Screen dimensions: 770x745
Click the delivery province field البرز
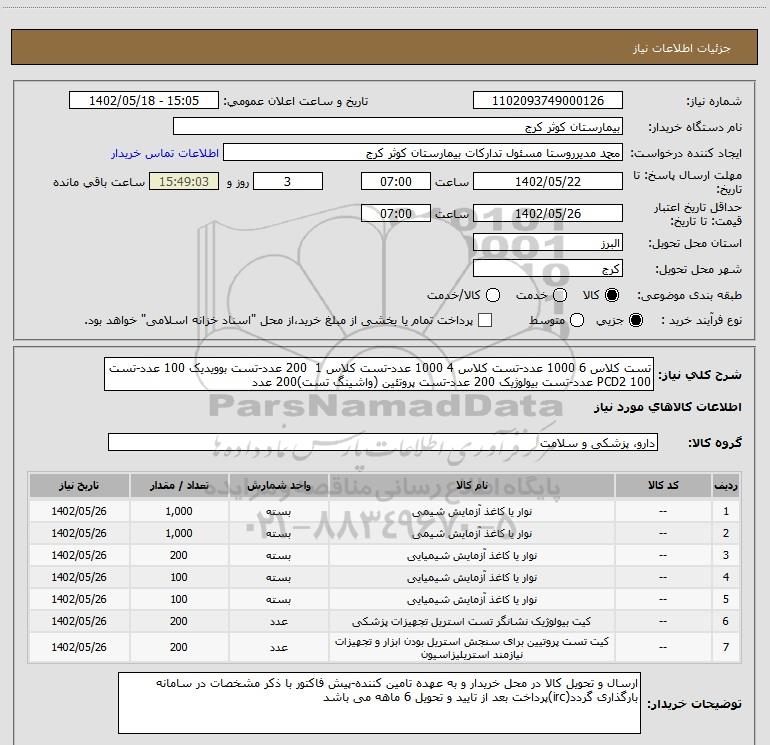(548, 243)
